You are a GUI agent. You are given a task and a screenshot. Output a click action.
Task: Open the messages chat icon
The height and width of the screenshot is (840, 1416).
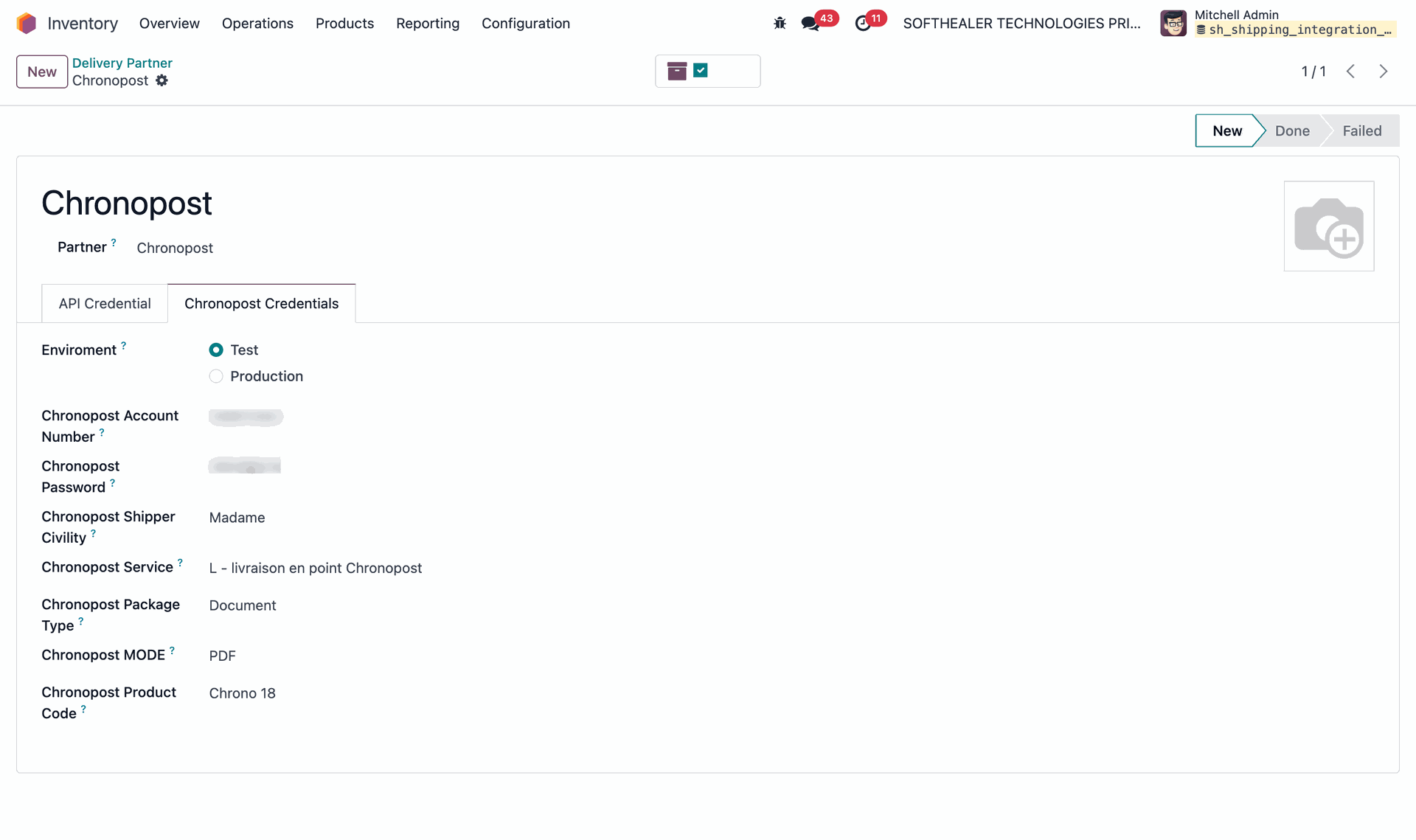[x=810, y=24]
